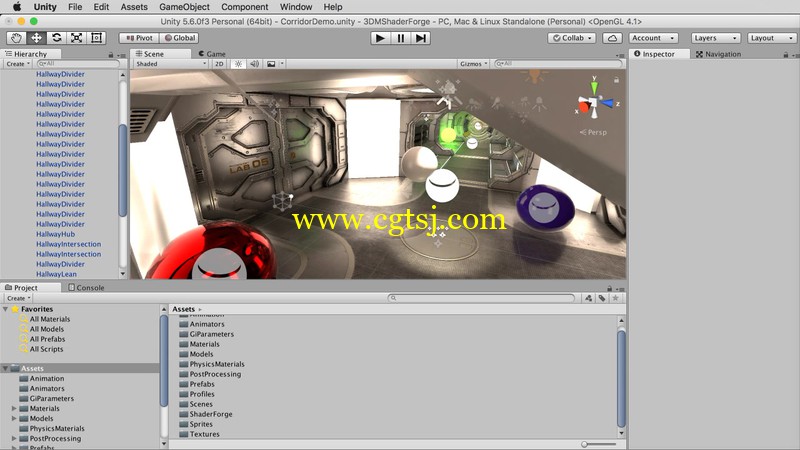Viewport: 800px width, 450px height.
Task: Open the Window menu
Action: coord(296,7)
